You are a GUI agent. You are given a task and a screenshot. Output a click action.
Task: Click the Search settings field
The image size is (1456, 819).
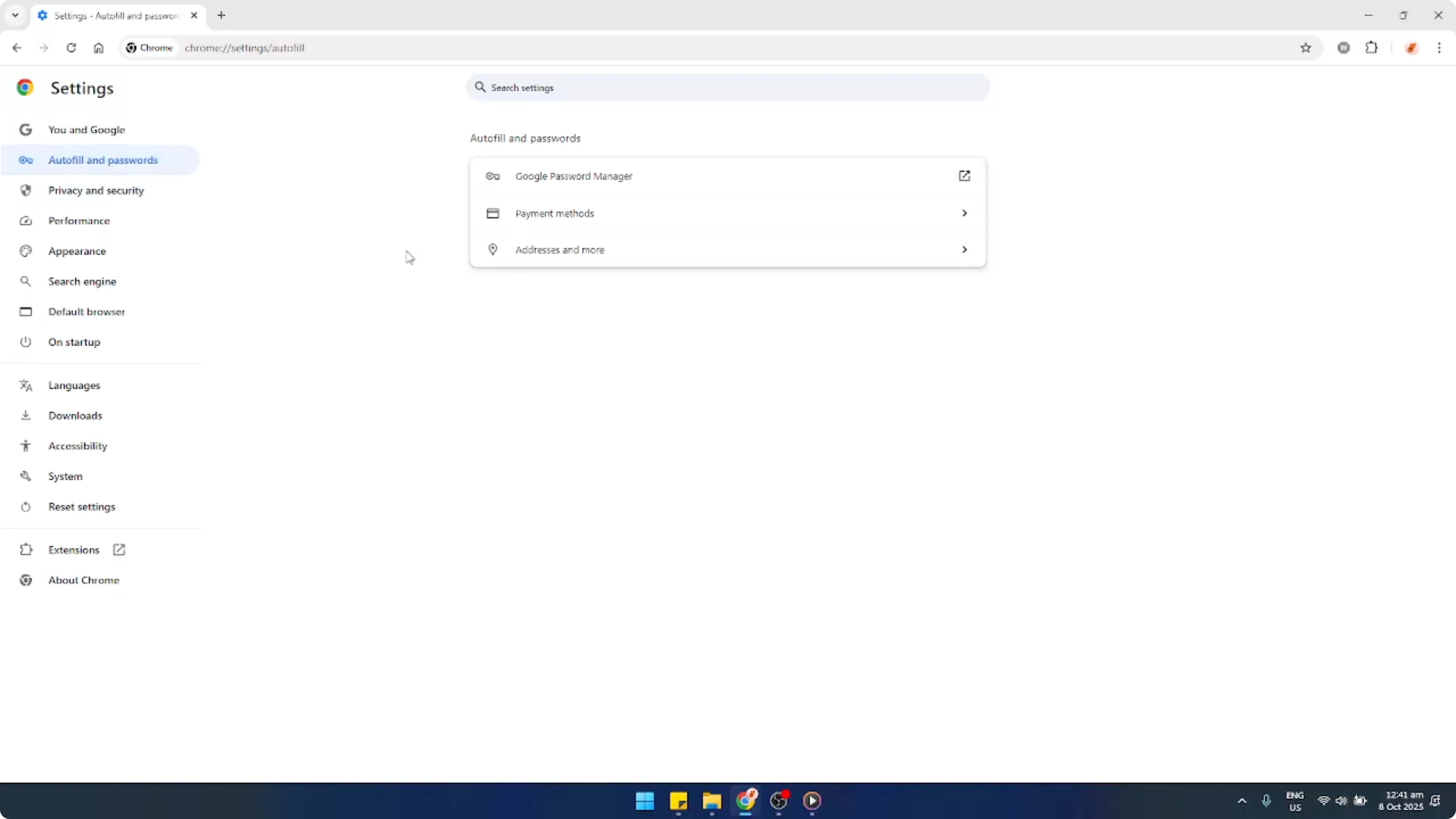tap(727, 87)
